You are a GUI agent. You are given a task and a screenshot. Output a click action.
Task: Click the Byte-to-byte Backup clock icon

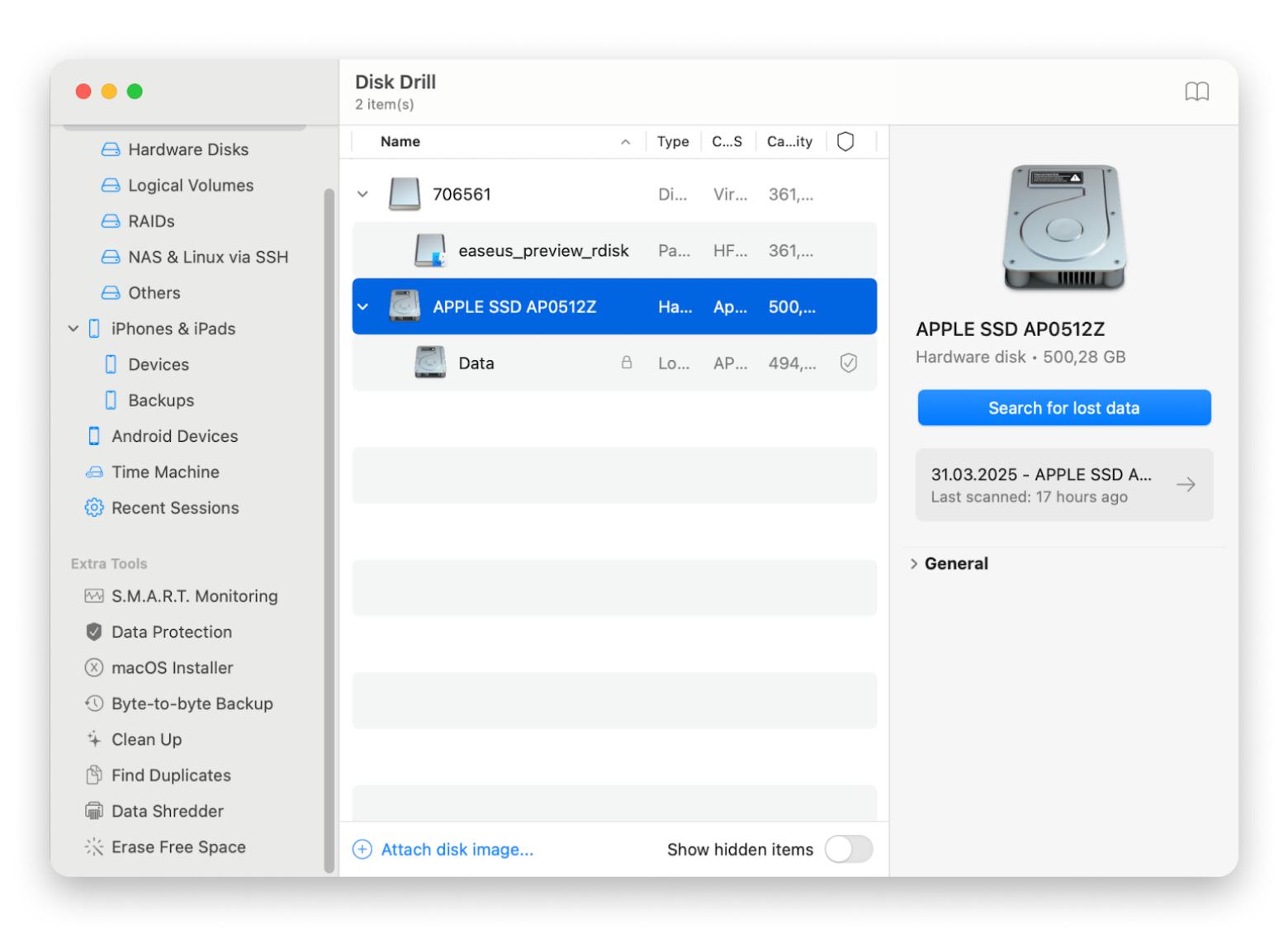tap(94, 704)
